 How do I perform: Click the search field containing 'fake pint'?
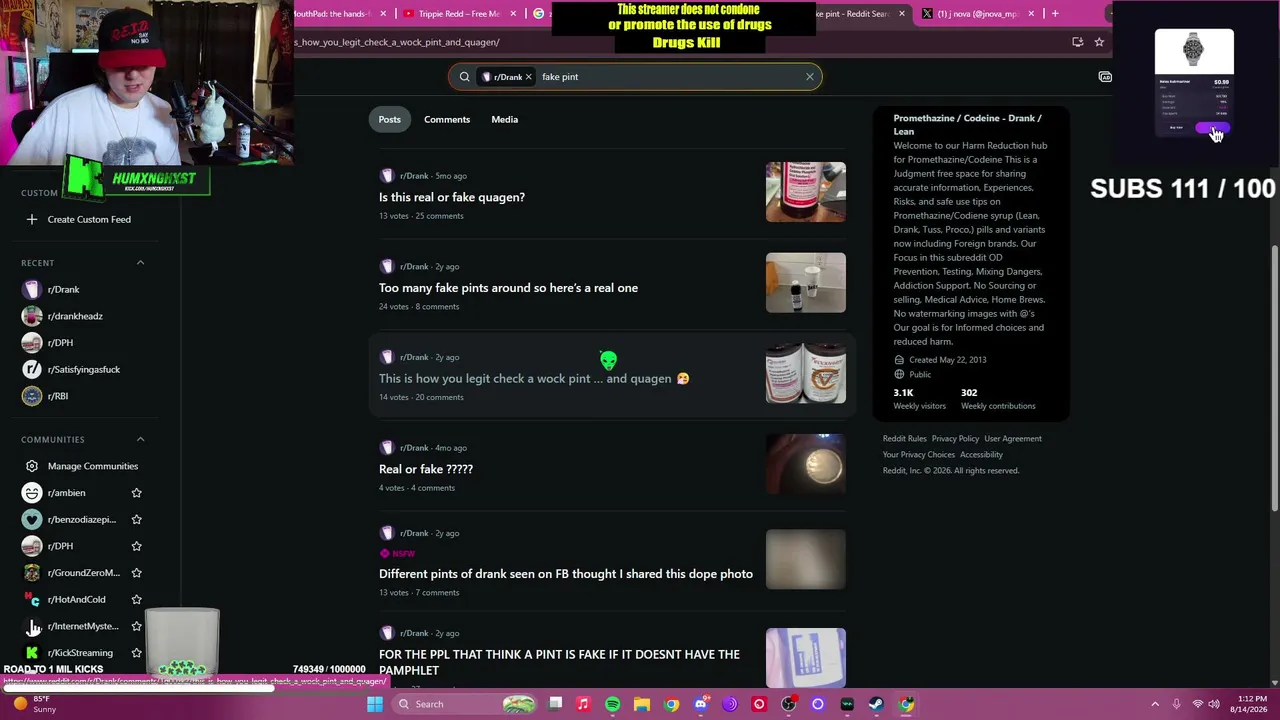click(x=635, y=77)
